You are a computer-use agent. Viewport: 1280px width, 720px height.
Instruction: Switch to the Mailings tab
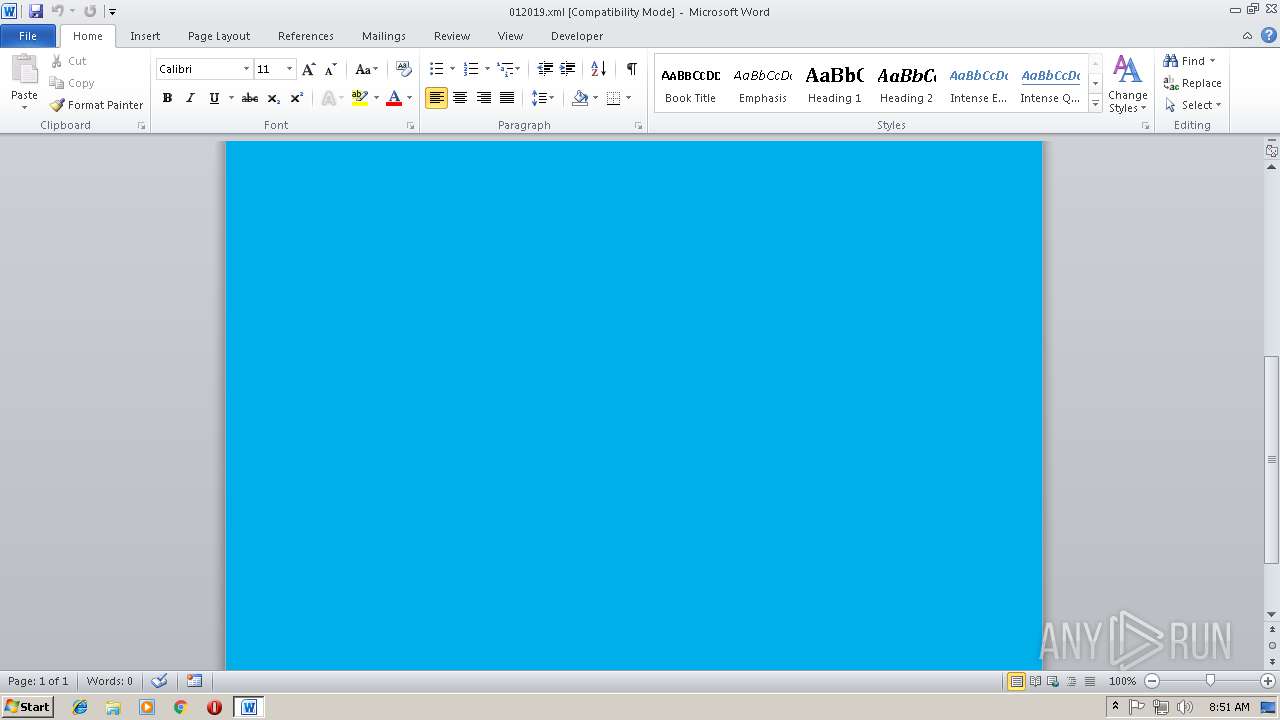pos(384,36)
